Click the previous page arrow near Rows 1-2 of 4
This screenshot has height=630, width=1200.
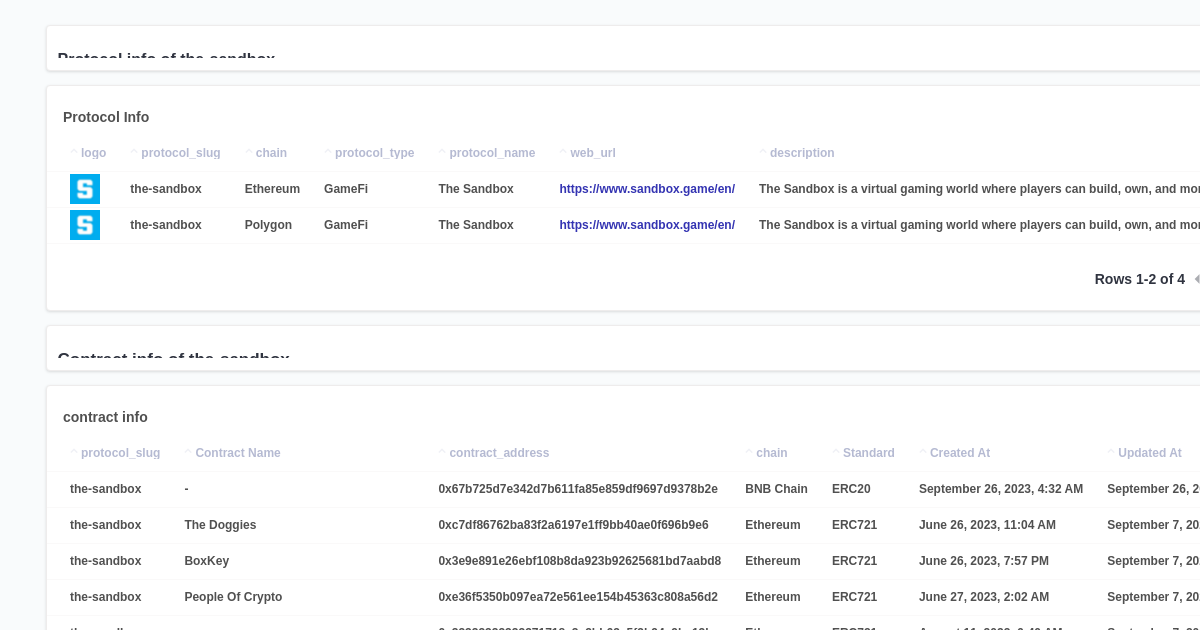(x=1197, y=279)
